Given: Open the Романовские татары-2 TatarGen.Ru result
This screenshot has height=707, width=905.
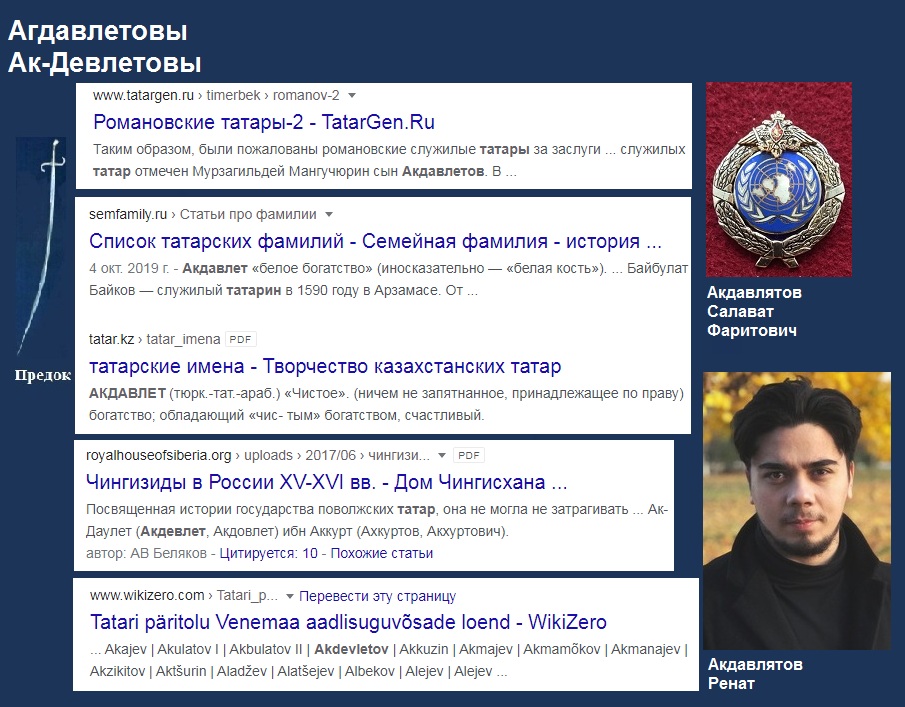Looking at the screenshot, I should click(264, 122).
